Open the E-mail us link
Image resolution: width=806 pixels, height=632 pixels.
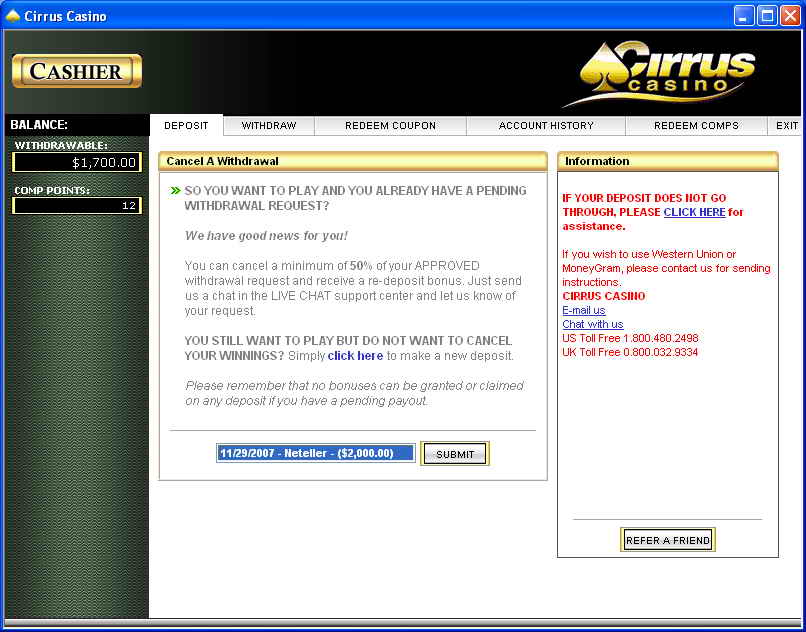coord(584,311)
